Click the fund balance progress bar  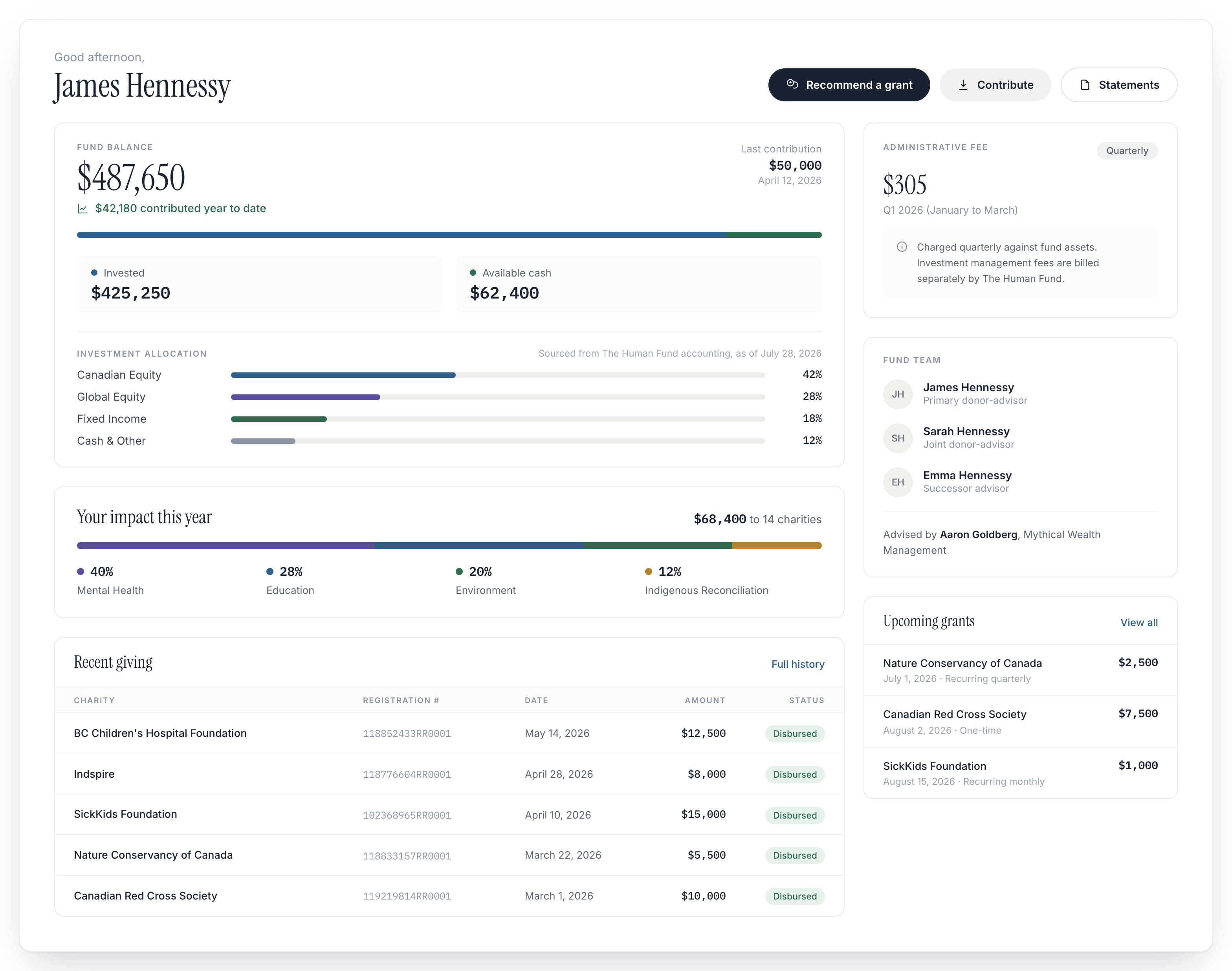(449, 235)
